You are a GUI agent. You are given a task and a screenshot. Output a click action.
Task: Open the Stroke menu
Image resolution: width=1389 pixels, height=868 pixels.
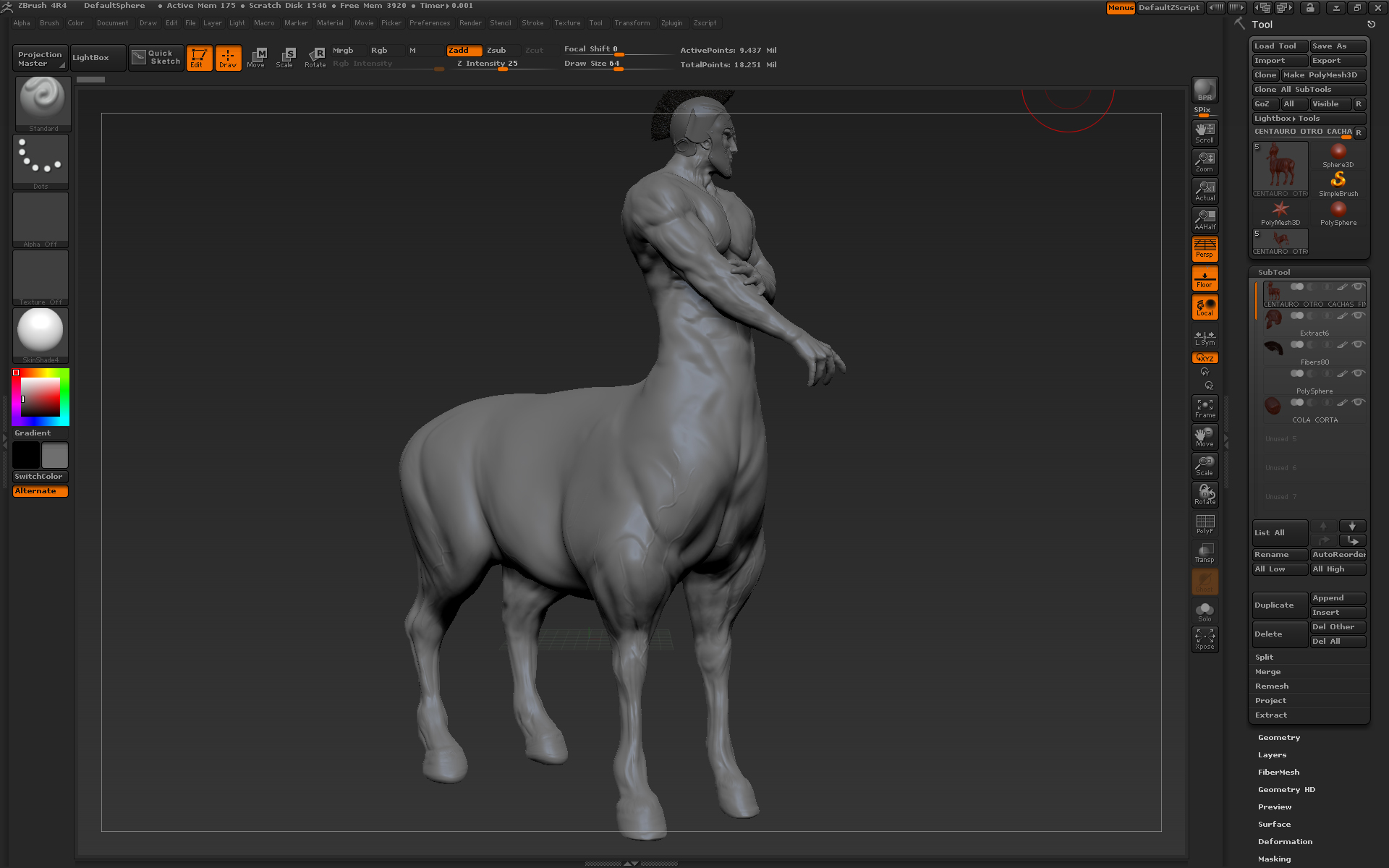pyautogui.click(x=532, y=23)
